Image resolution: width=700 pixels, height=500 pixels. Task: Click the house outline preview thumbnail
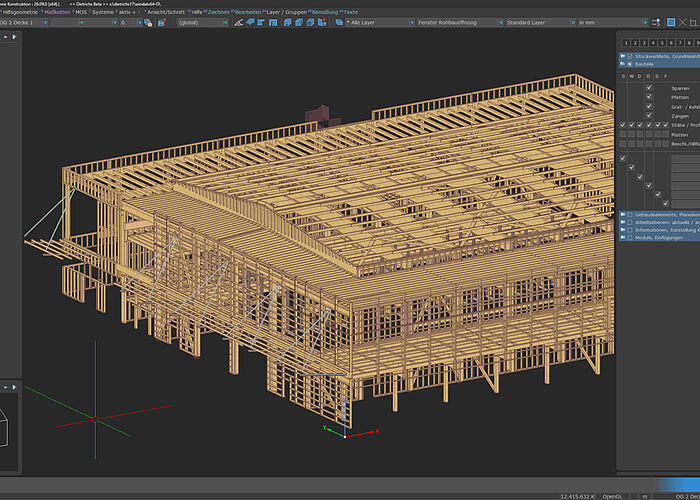(x=4, y=428)
